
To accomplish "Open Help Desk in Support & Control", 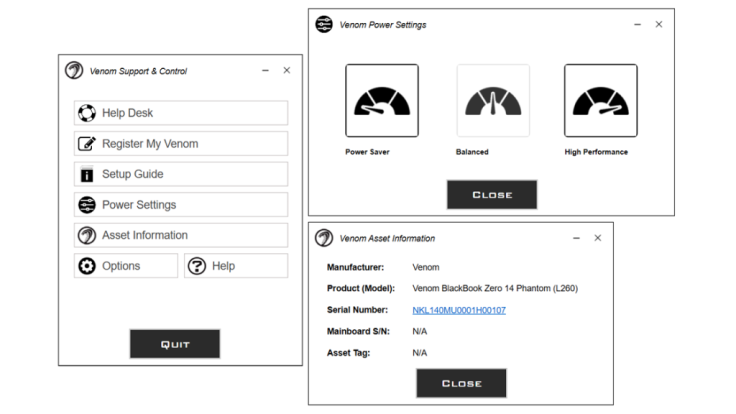I will click(181, 113).
